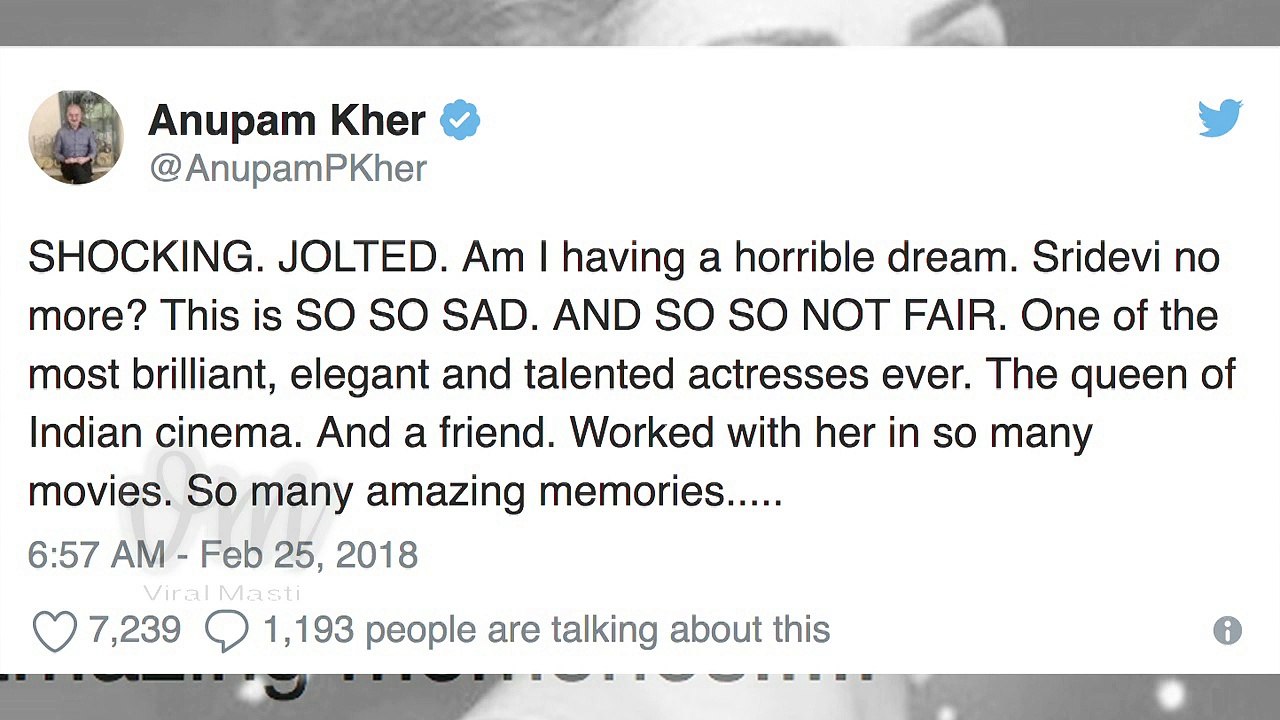Click the 7,239 likes count
The image size is (1280, 720).
tap(134, 630)
